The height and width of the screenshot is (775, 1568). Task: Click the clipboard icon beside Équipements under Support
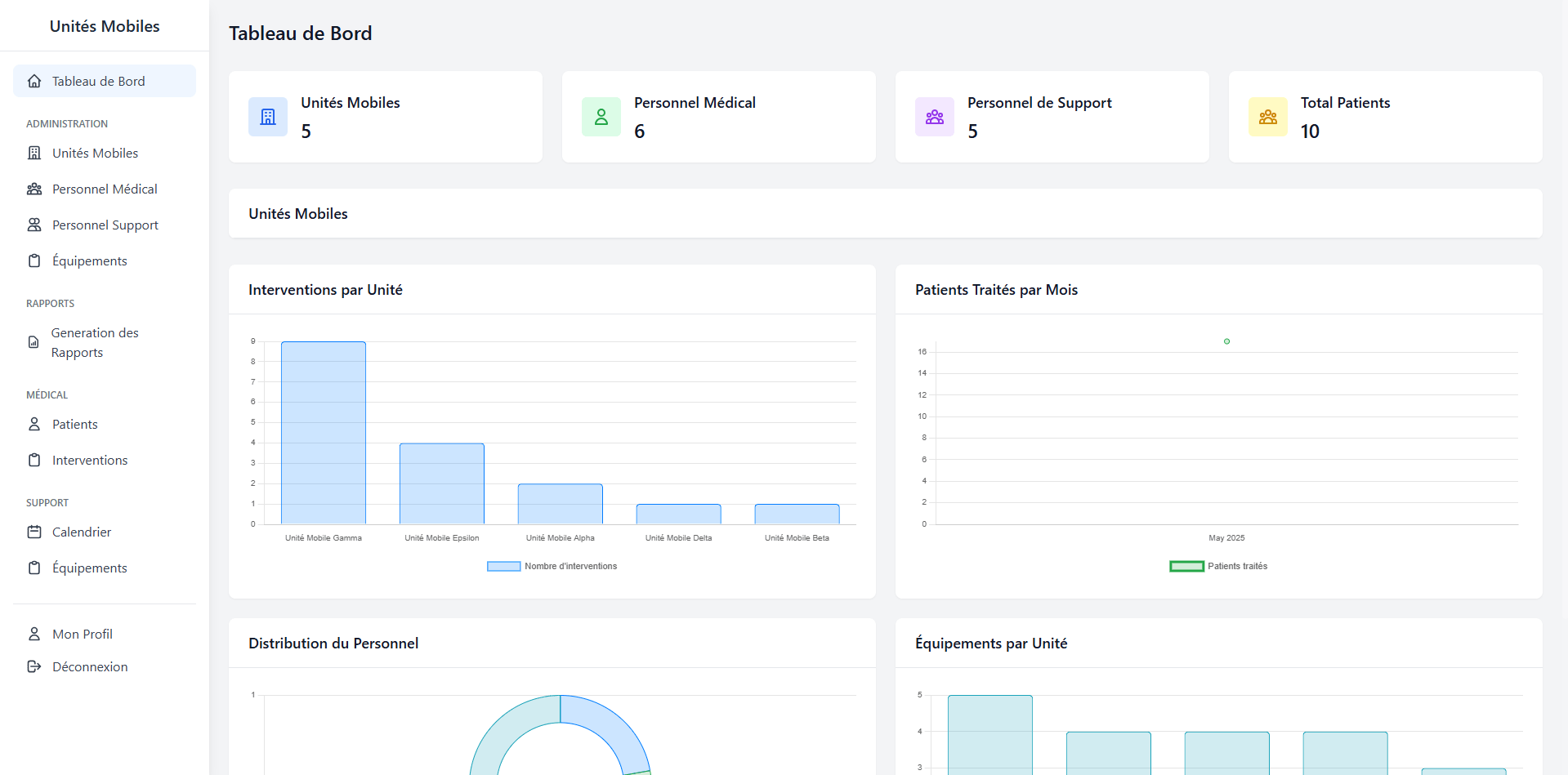coord(34,568)
